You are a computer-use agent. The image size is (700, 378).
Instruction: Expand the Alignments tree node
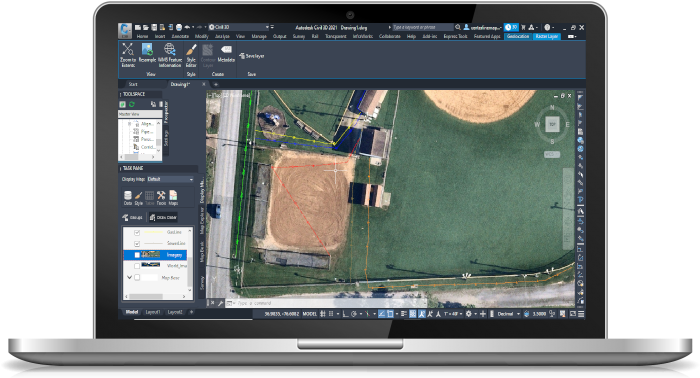tap(129, 124)
